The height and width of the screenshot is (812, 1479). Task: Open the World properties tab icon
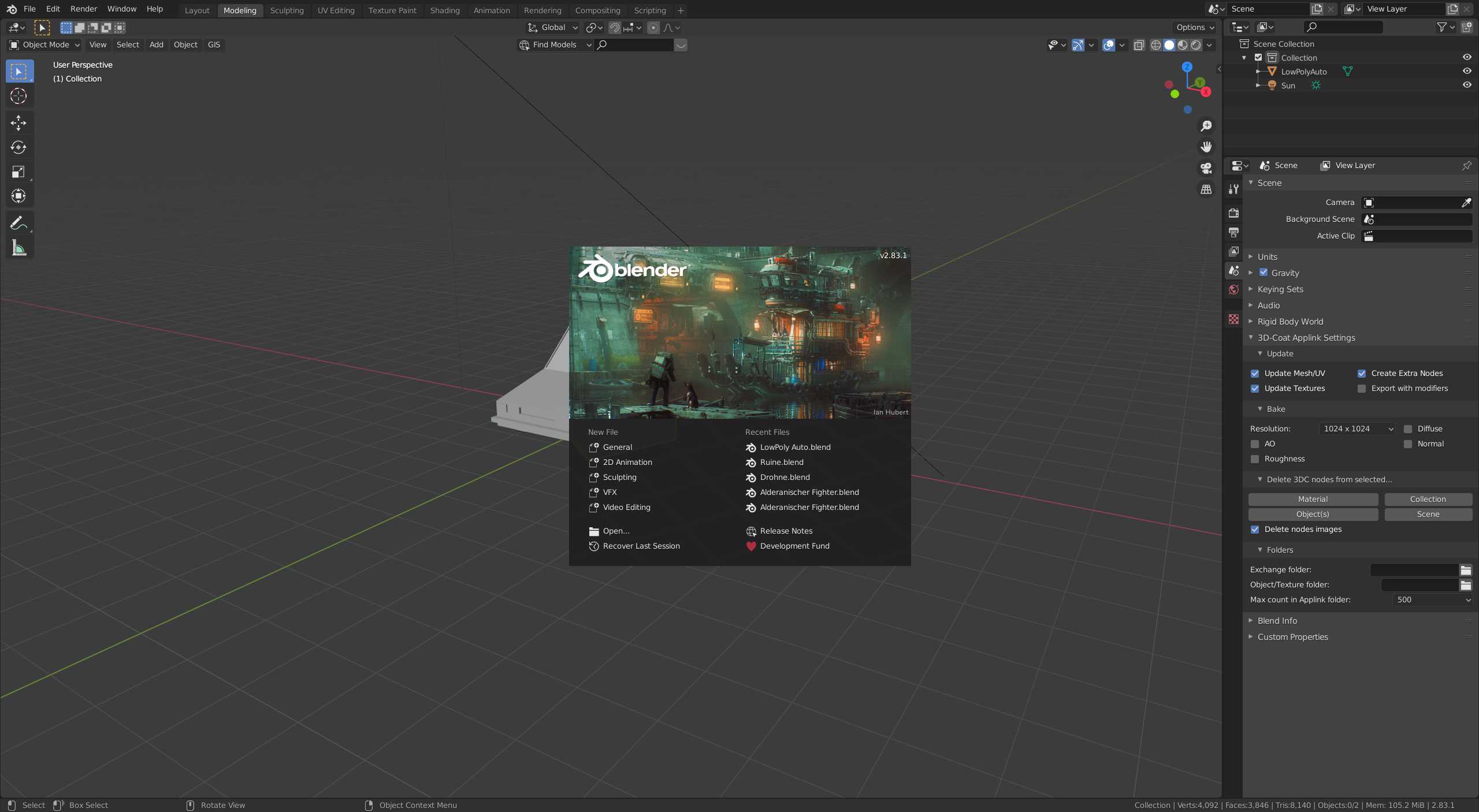(x=1233, y=290)
